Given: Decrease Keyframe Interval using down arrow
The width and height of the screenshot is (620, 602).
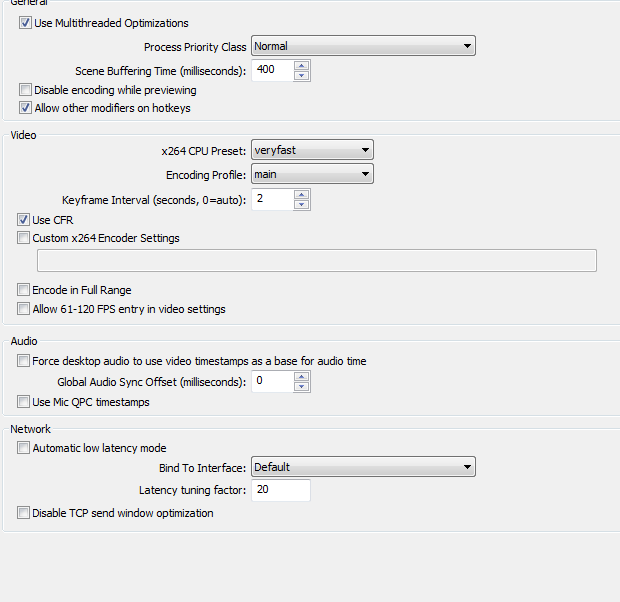Looking at the screenshot, I should 302,204.
